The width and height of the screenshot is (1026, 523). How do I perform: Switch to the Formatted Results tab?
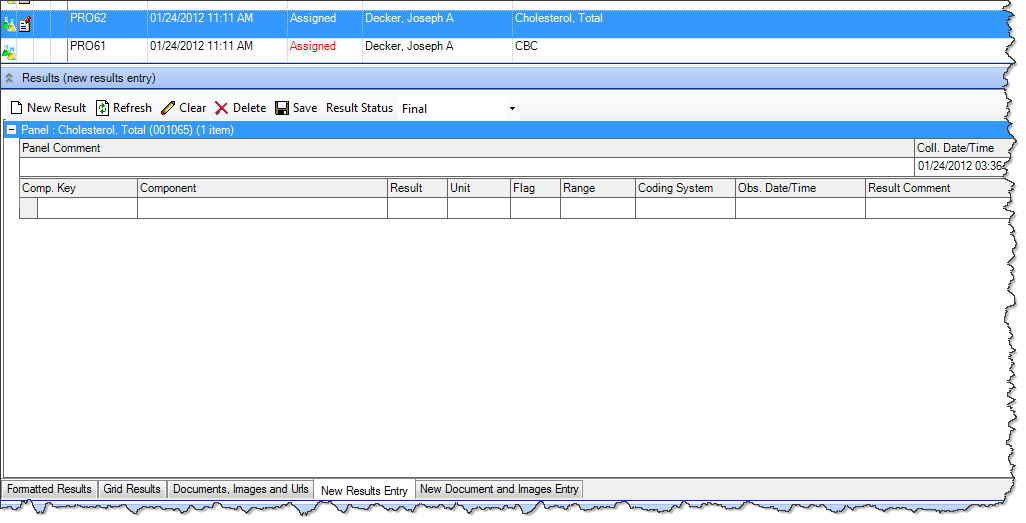click(x=49, y=489)
